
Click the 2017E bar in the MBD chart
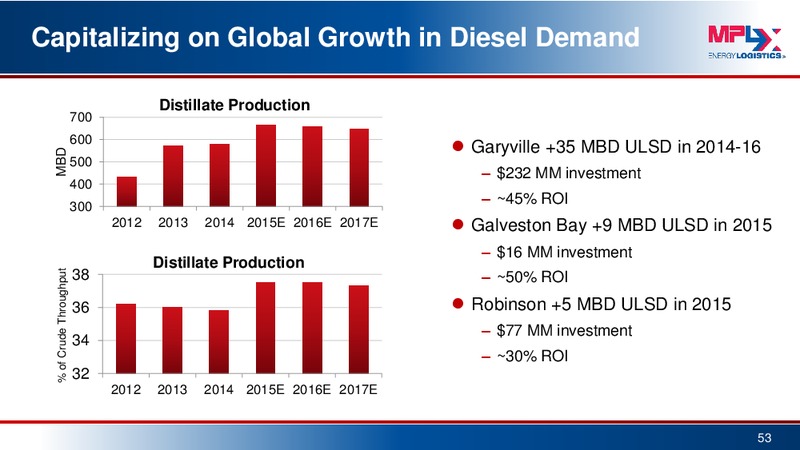(x=359, y=167)
